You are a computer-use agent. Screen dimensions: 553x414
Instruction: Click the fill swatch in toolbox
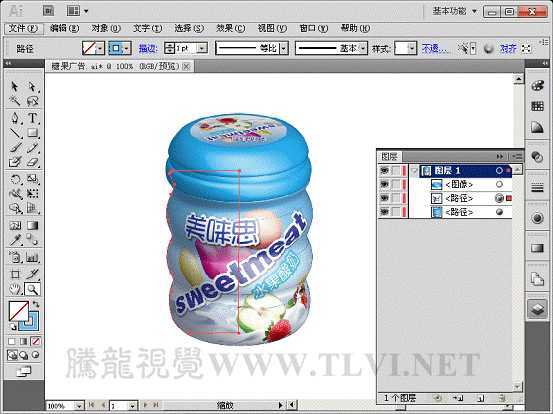tap(18, 311)
